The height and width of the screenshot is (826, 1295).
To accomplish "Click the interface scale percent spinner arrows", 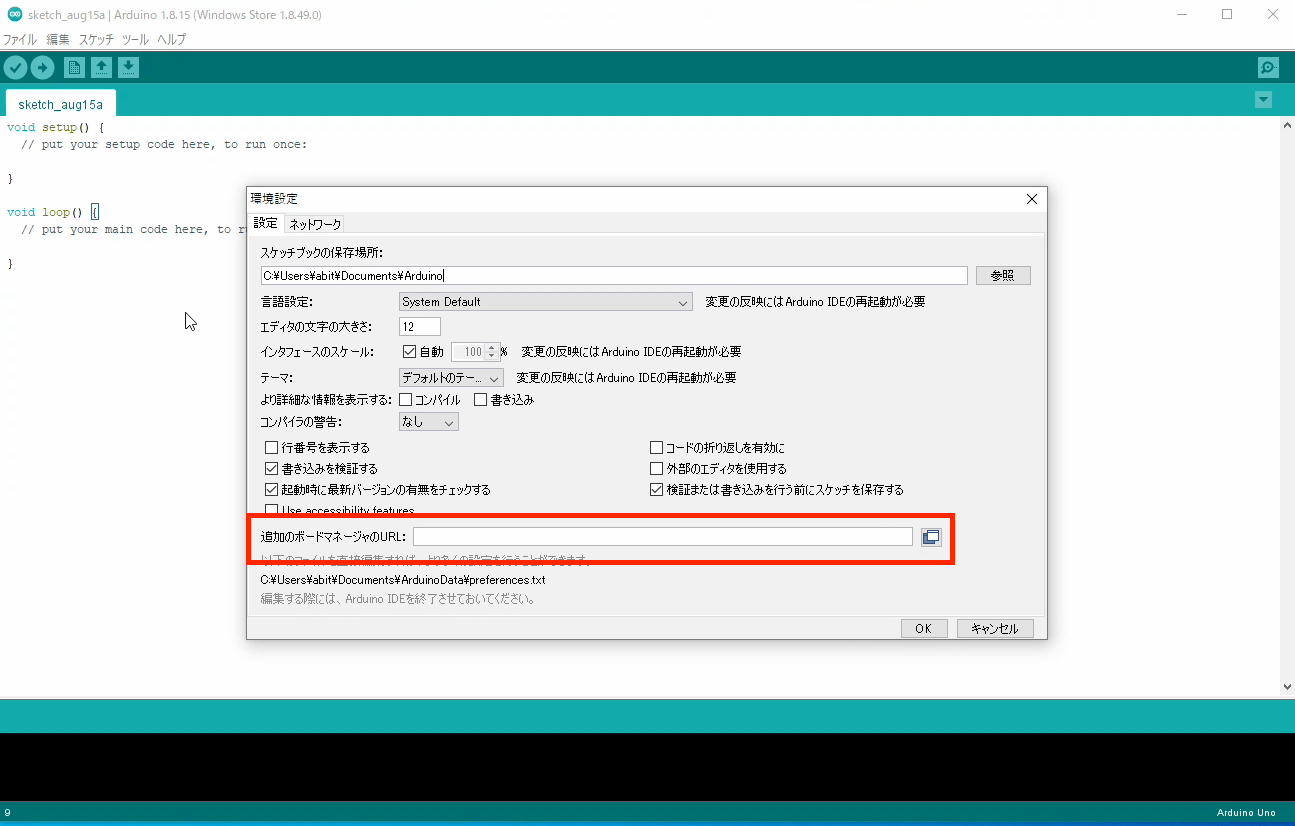I will [x=491, y=352].
